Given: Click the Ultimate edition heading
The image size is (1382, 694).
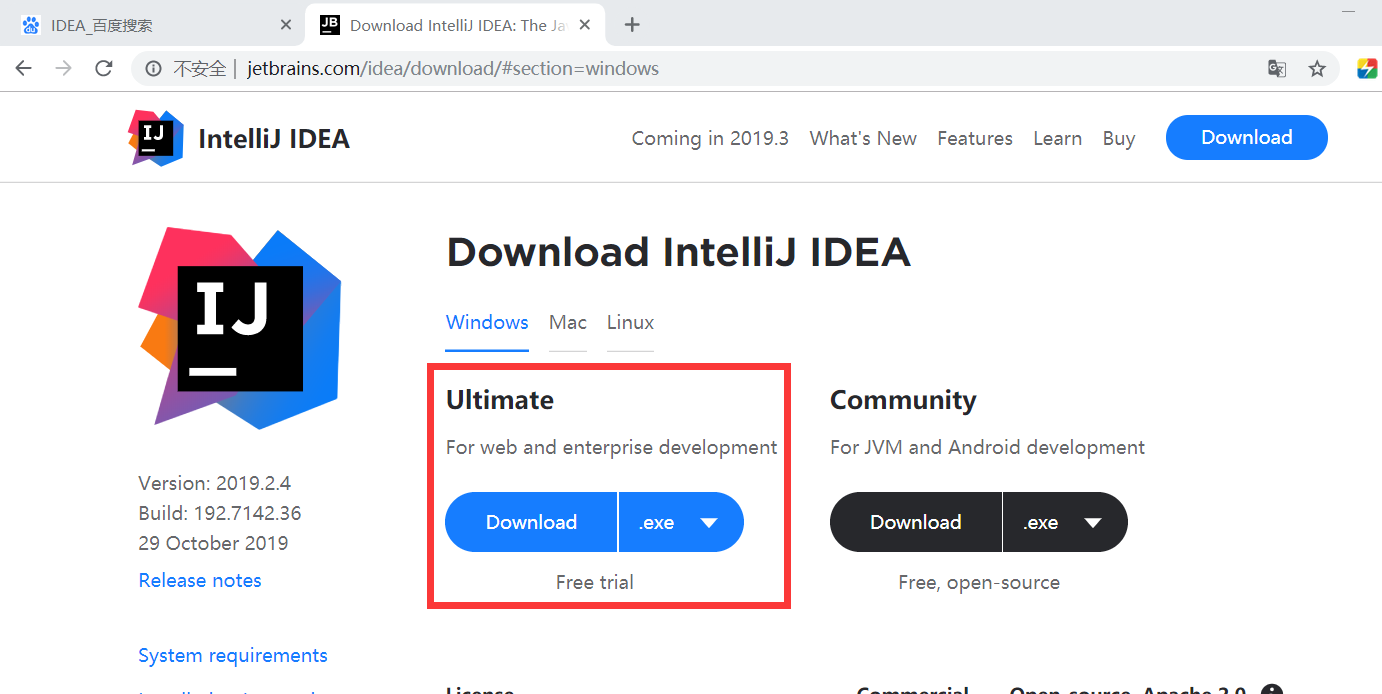Looking at the screenshot, I should [x=500, y=400].
